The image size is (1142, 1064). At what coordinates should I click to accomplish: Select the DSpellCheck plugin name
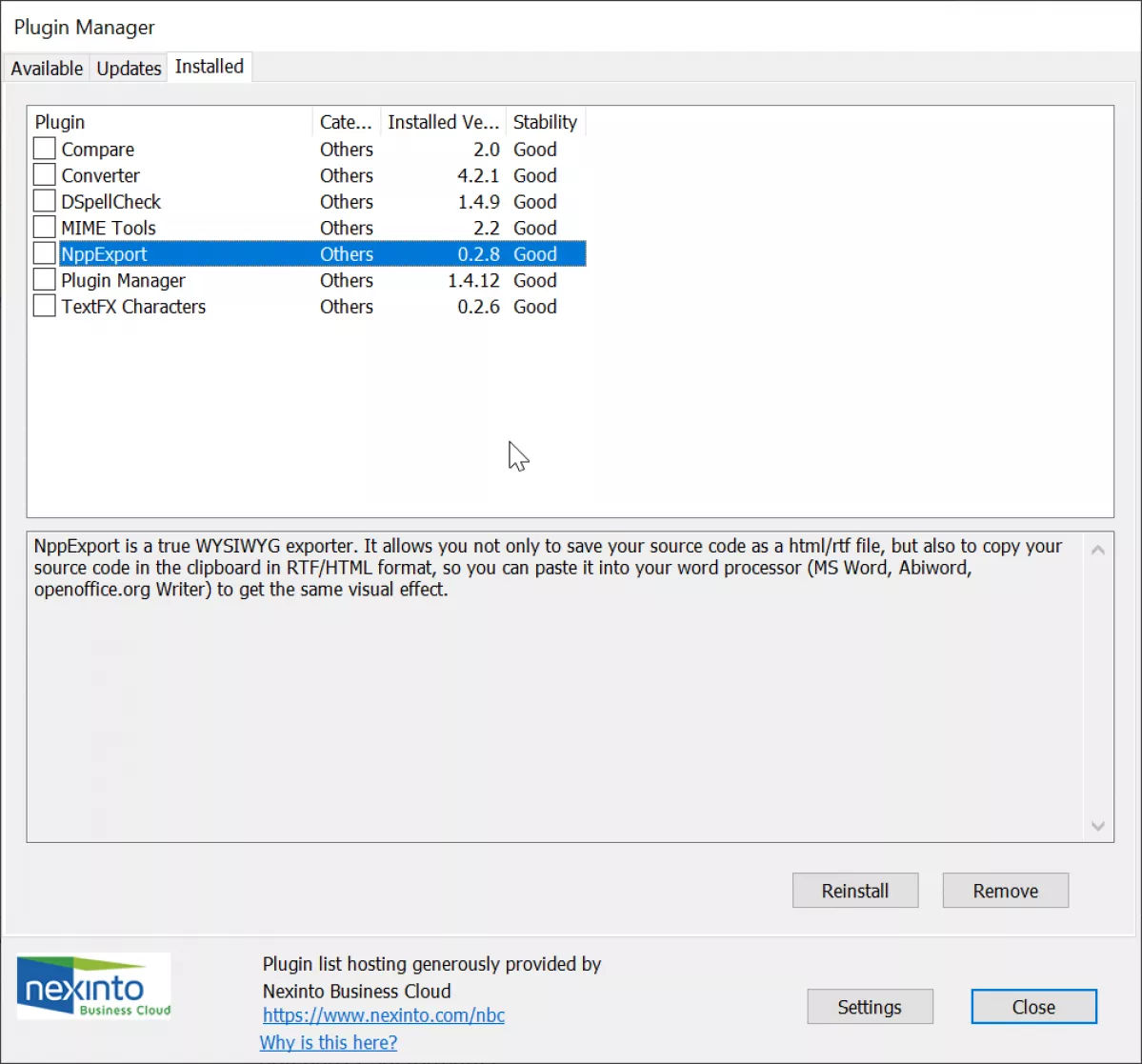(110, 202)
